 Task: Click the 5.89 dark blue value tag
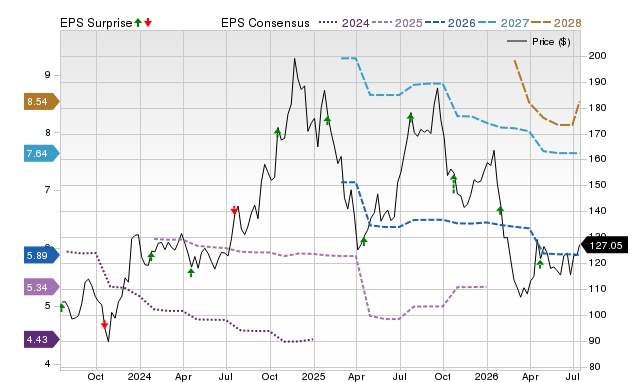(42, 256)
